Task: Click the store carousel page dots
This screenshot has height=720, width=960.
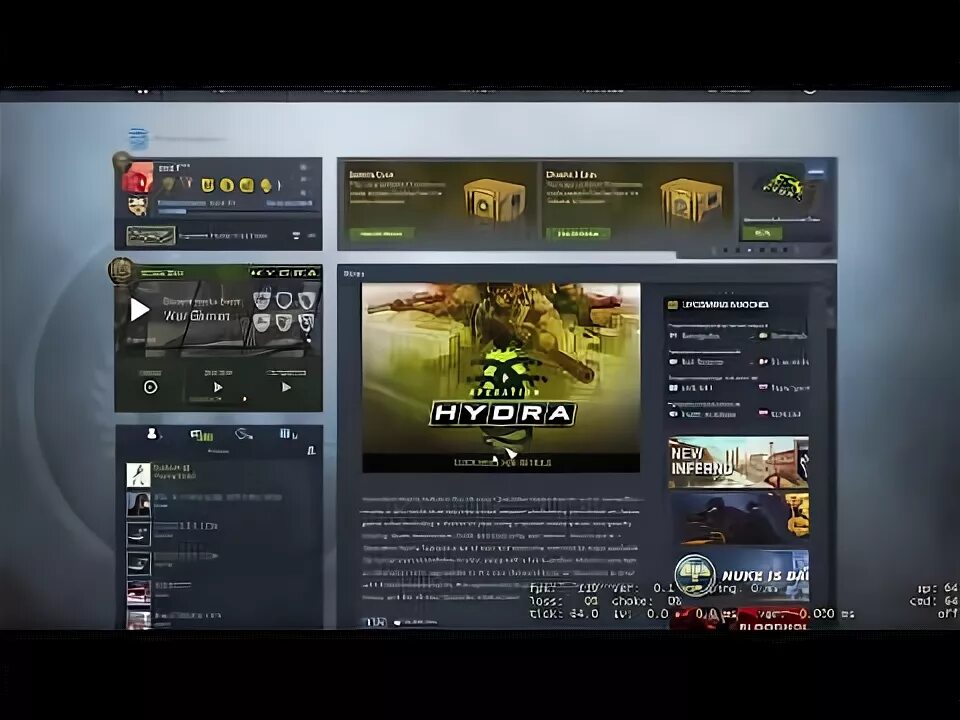Action: (755, 250)
